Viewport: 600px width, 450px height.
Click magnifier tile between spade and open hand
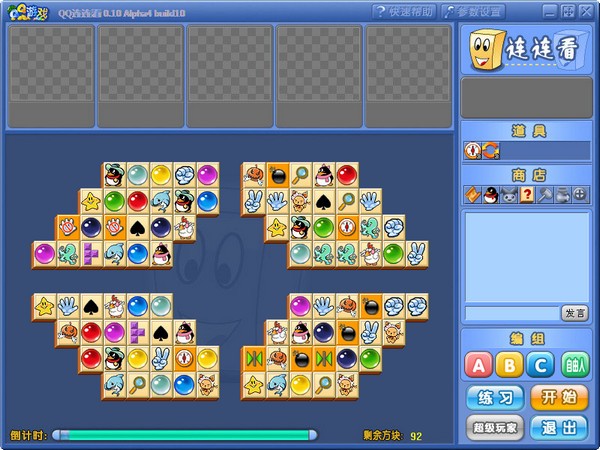pos(347,202)
